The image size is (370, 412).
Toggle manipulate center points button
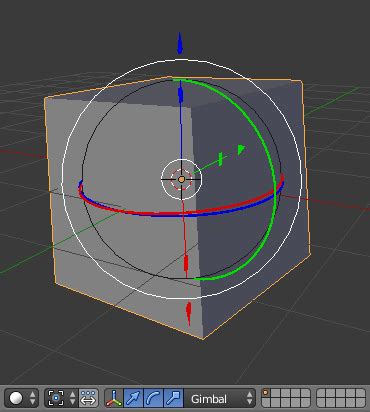(88, 398)
